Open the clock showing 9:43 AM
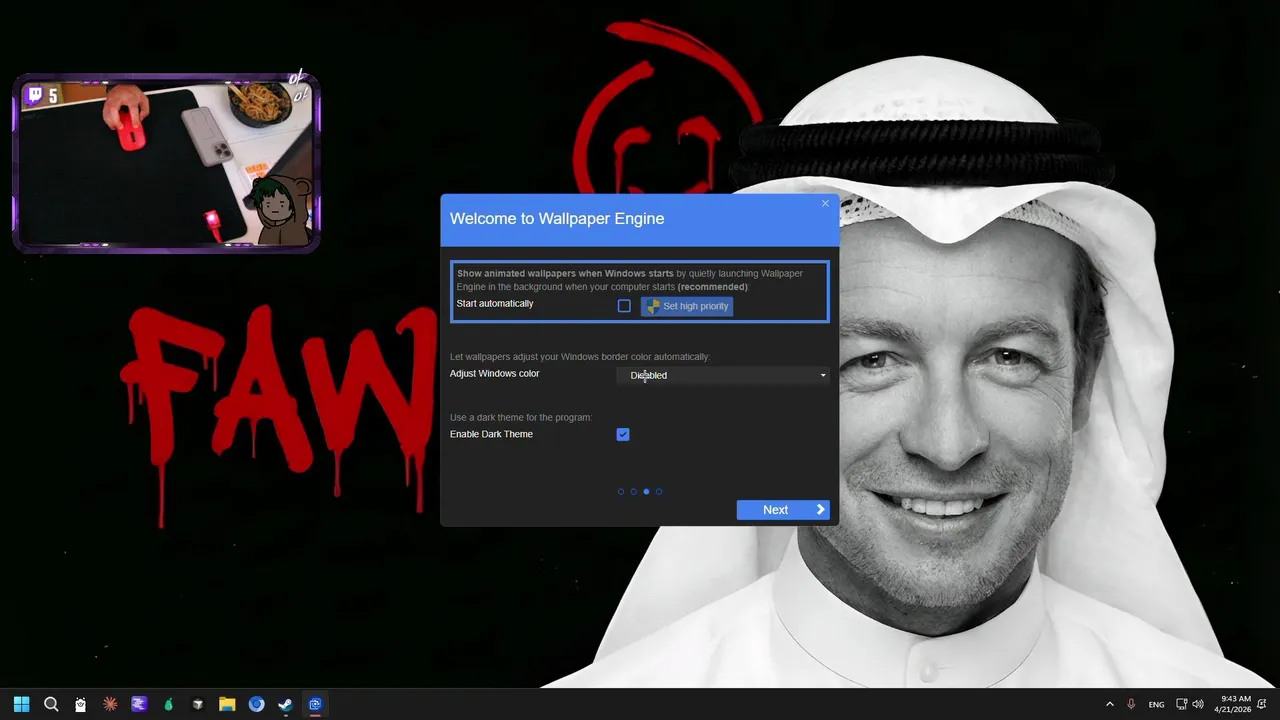 pos(1233,704)
